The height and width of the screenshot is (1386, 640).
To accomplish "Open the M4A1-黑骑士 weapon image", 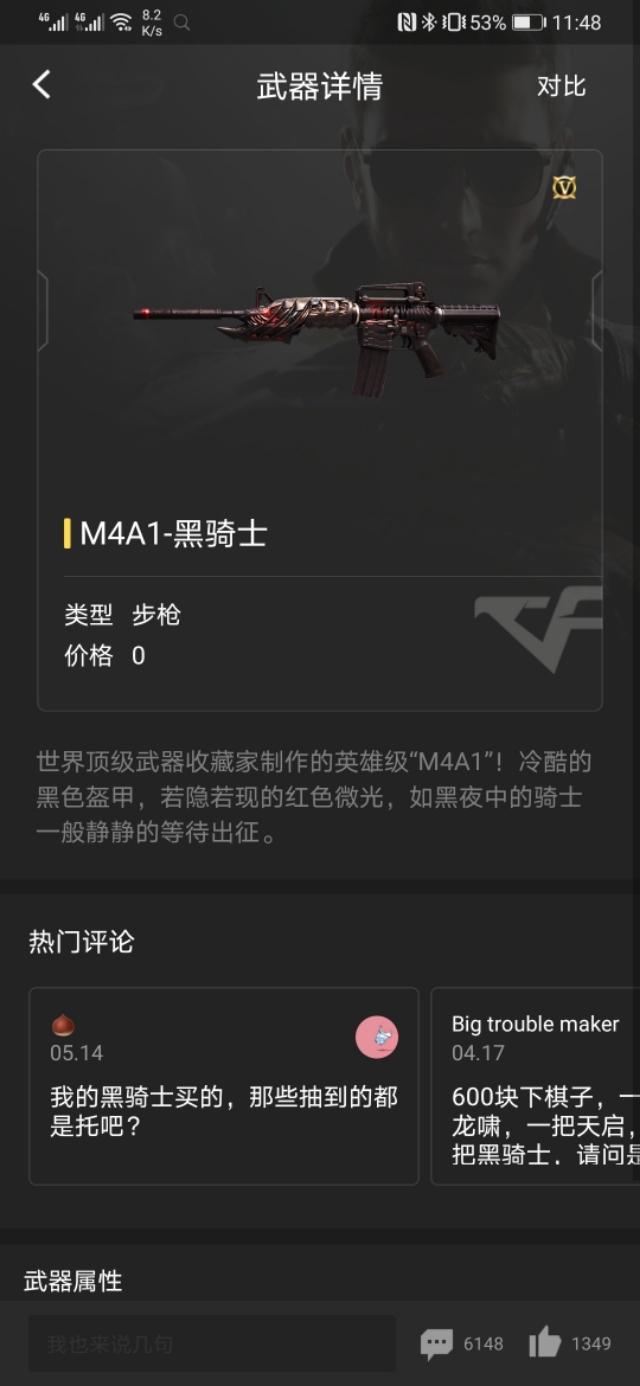I will click(318, 333).
